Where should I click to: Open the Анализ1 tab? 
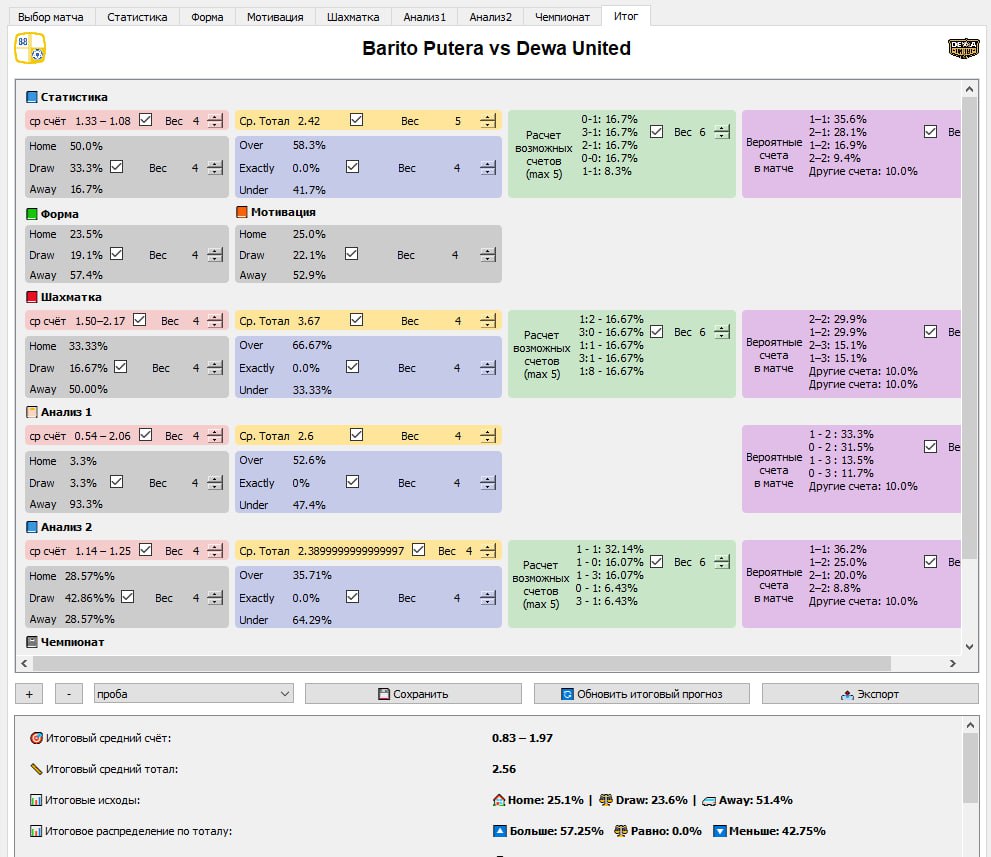[x=425, y=17]
